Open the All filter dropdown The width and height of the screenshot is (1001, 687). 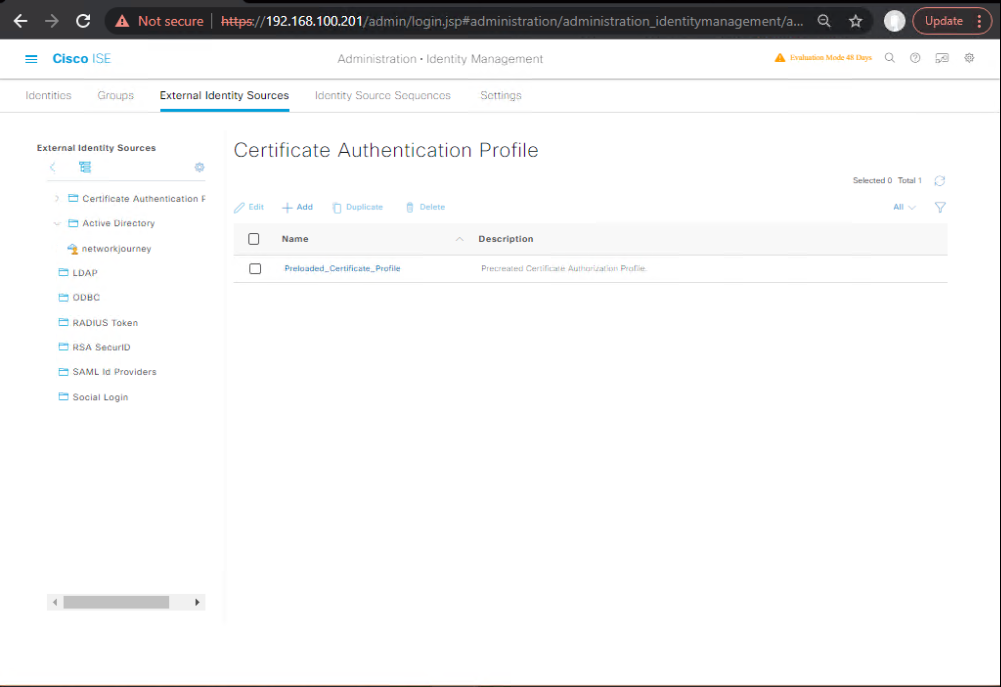tap(904, 208)
